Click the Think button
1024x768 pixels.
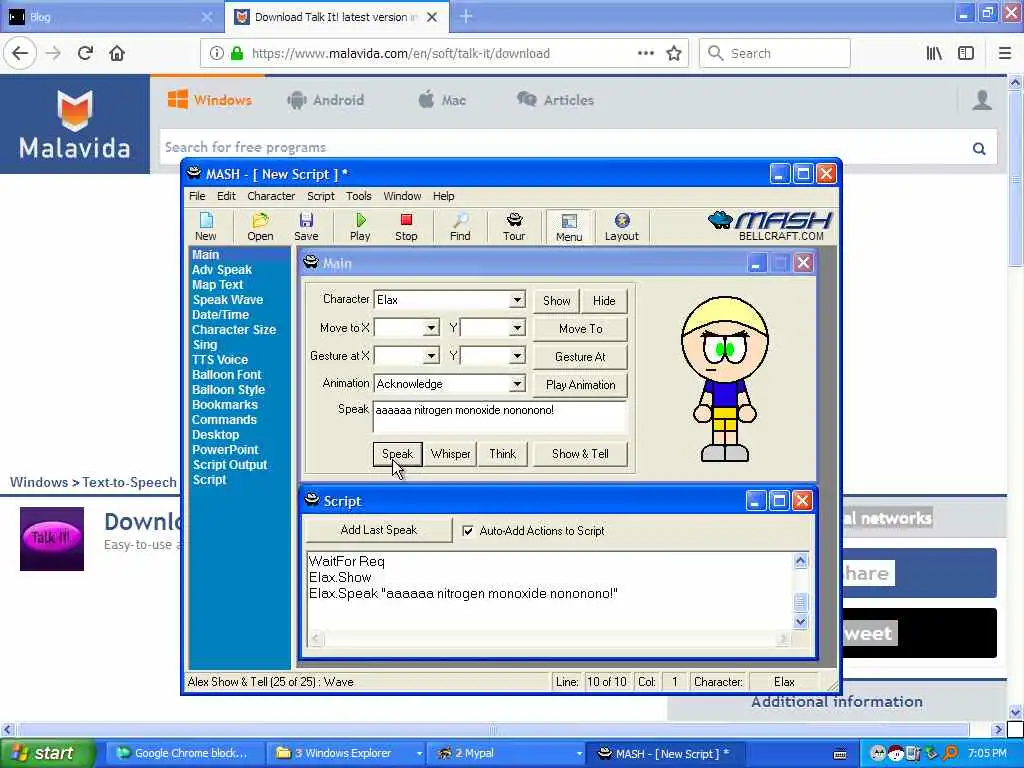[x=502, y=454]
